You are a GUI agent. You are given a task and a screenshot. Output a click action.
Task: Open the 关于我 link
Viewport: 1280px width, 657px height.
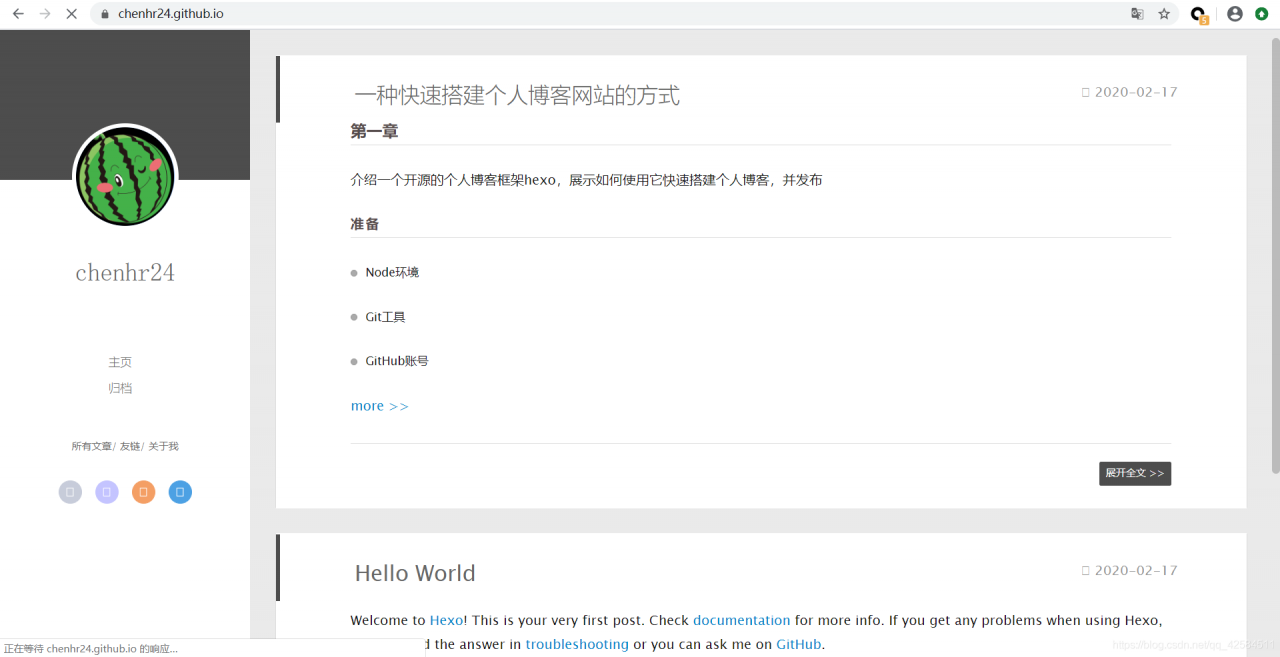[x=163, y=446]
